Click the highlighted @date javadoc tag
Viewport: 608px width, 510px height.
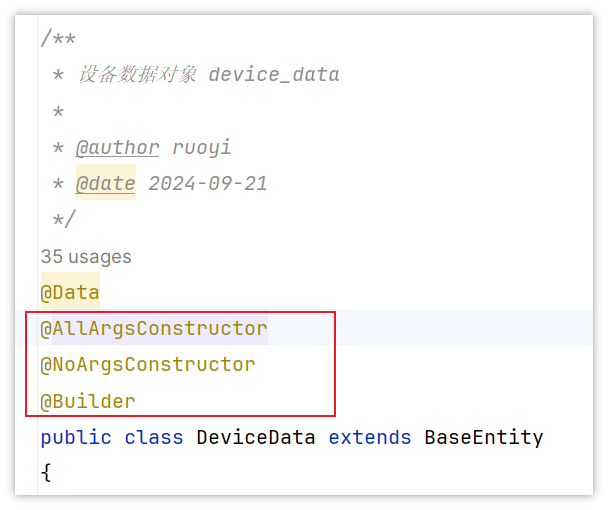[105, 183]
